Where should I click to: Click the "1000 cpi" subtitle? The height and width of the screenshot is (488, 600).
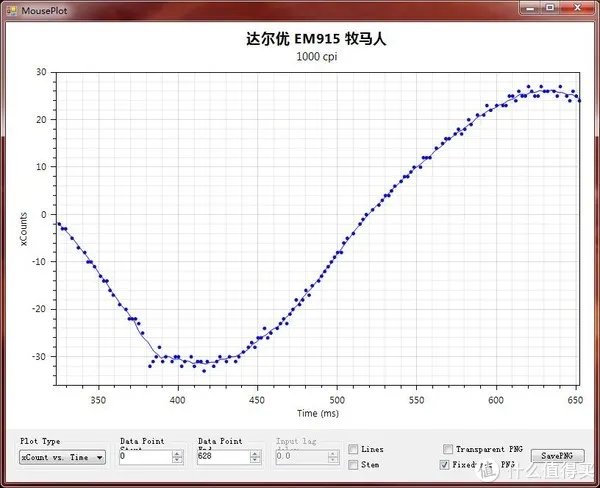pyautogui.click(x=316, y=57)
